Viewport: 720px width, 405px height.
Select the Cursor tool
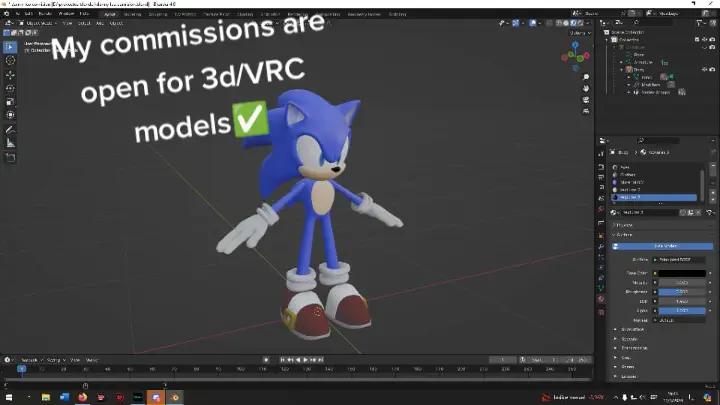coord(10,61)
